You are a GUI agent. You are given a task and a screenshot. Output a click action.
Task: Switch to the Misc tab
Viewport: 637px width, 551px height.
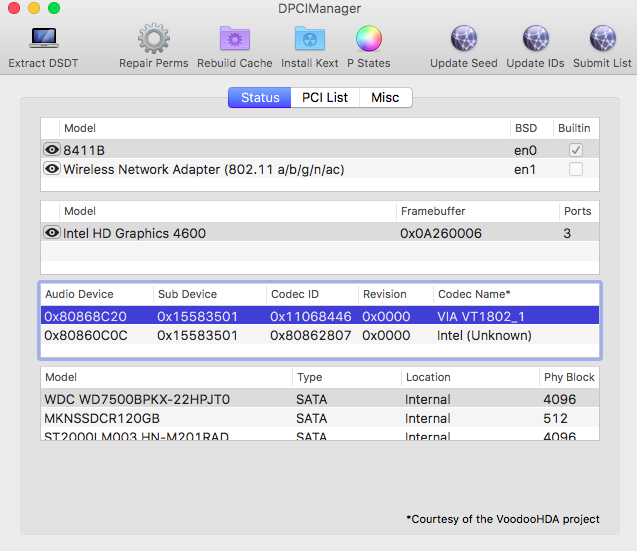[385, 97]
